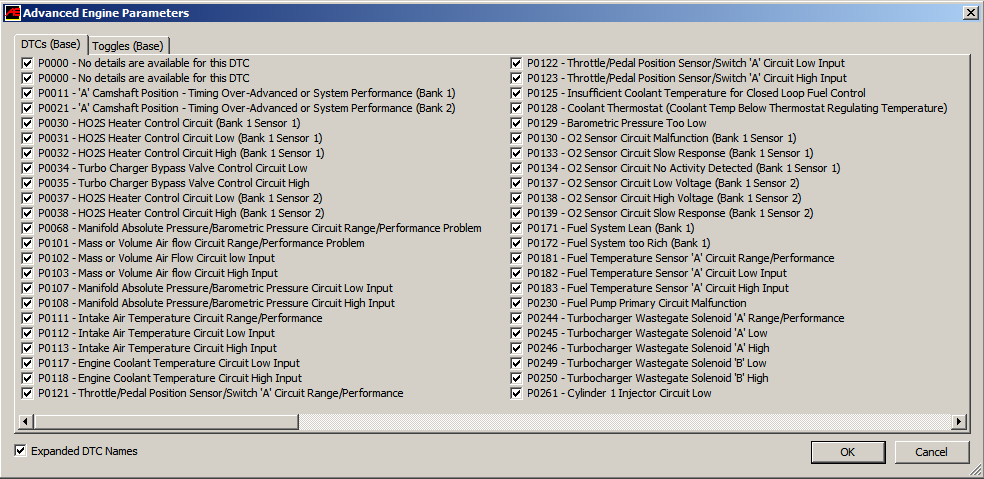Switch to the Toggles (Base) tab

click(x=128, y=45)
